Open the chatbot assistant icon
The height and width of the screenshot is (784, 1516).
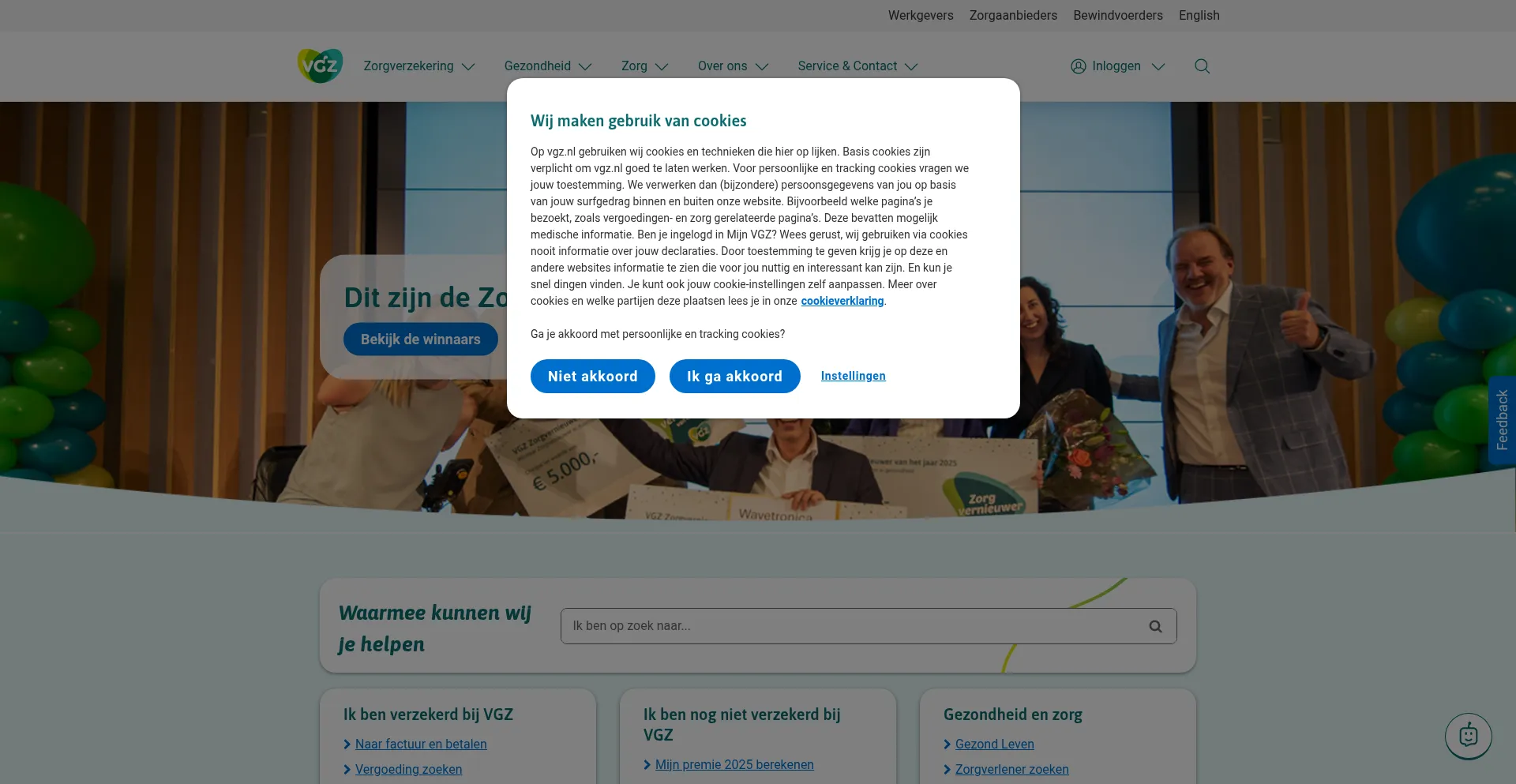tap(1468, 736)
